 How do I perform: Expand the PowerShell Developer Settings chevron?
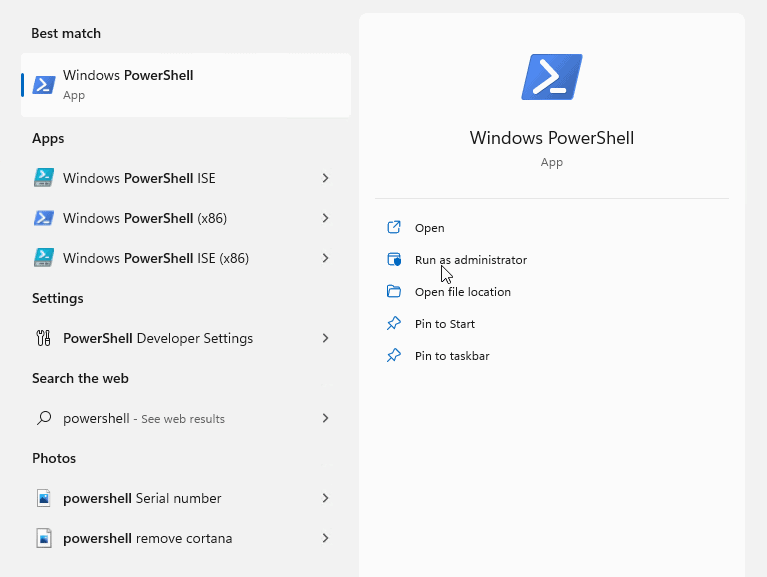click(325, 338)
